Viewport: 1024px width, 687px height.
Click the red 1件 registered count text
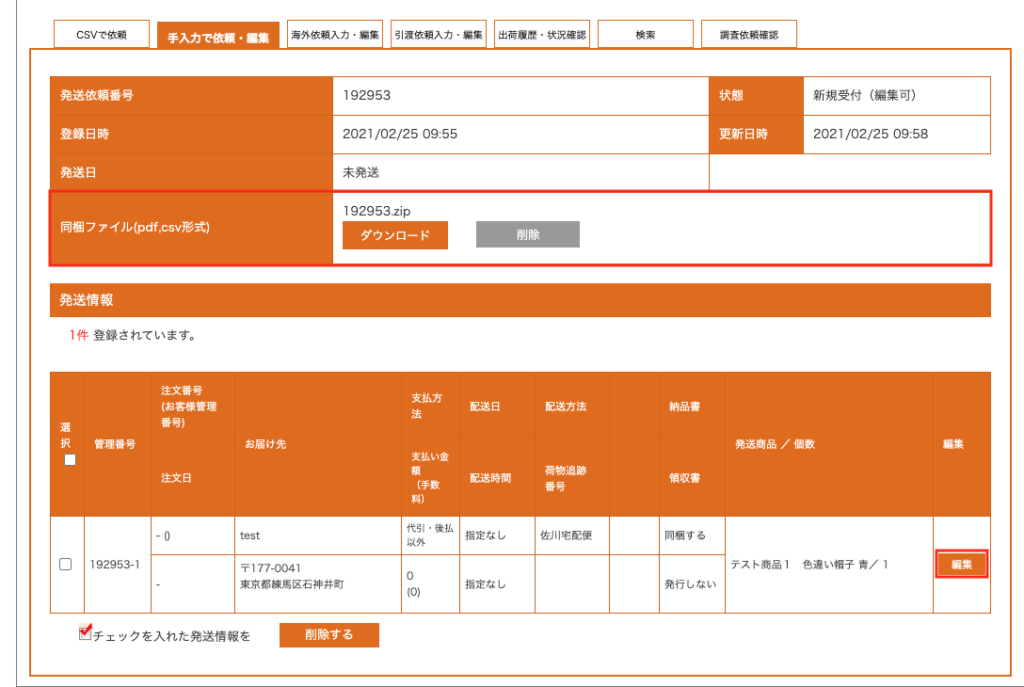click(x=78, y=335)
